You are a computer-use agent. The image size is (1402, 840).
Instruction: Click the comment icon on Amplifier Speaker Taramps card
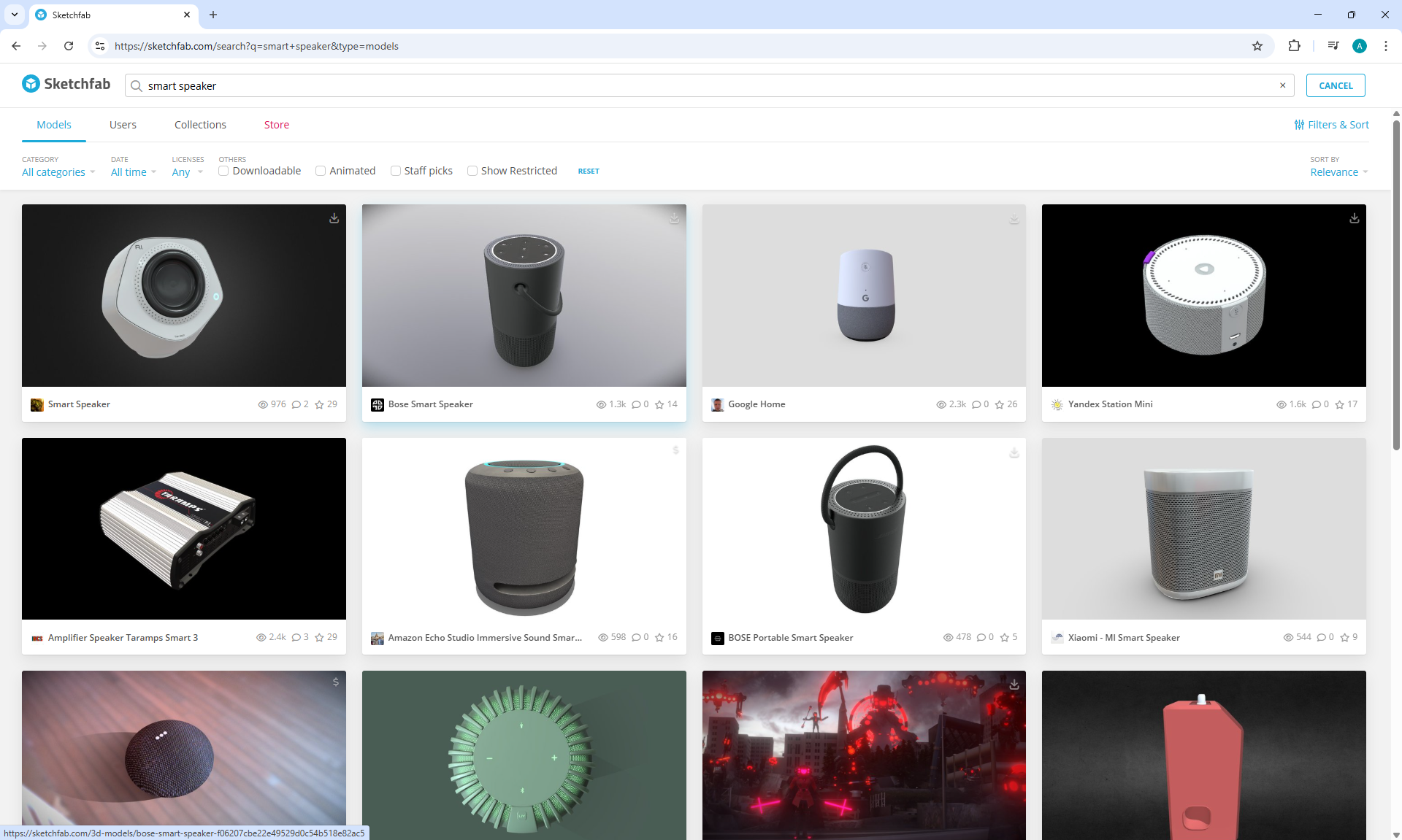click(x=296, y=638)
